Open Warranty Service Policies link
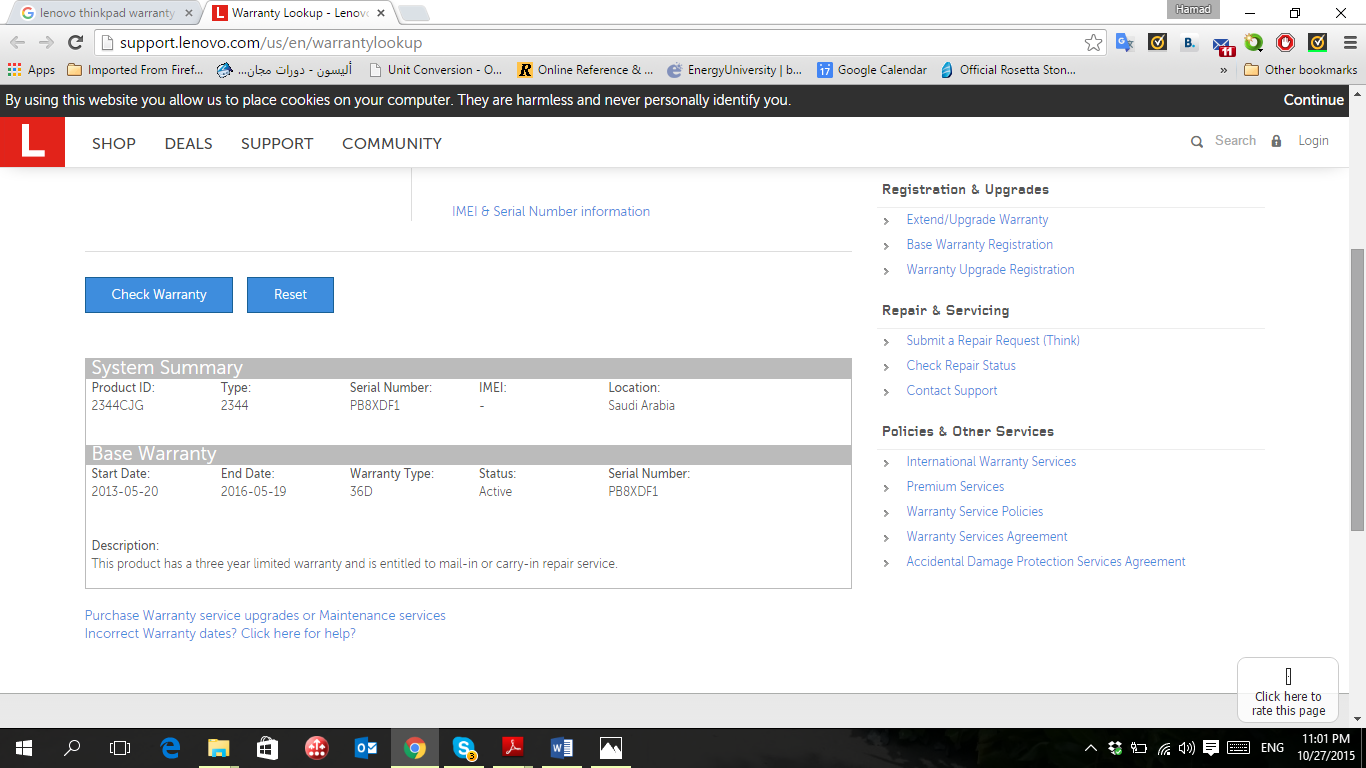Screen dimensions: 1366x768 coord(975,511)
